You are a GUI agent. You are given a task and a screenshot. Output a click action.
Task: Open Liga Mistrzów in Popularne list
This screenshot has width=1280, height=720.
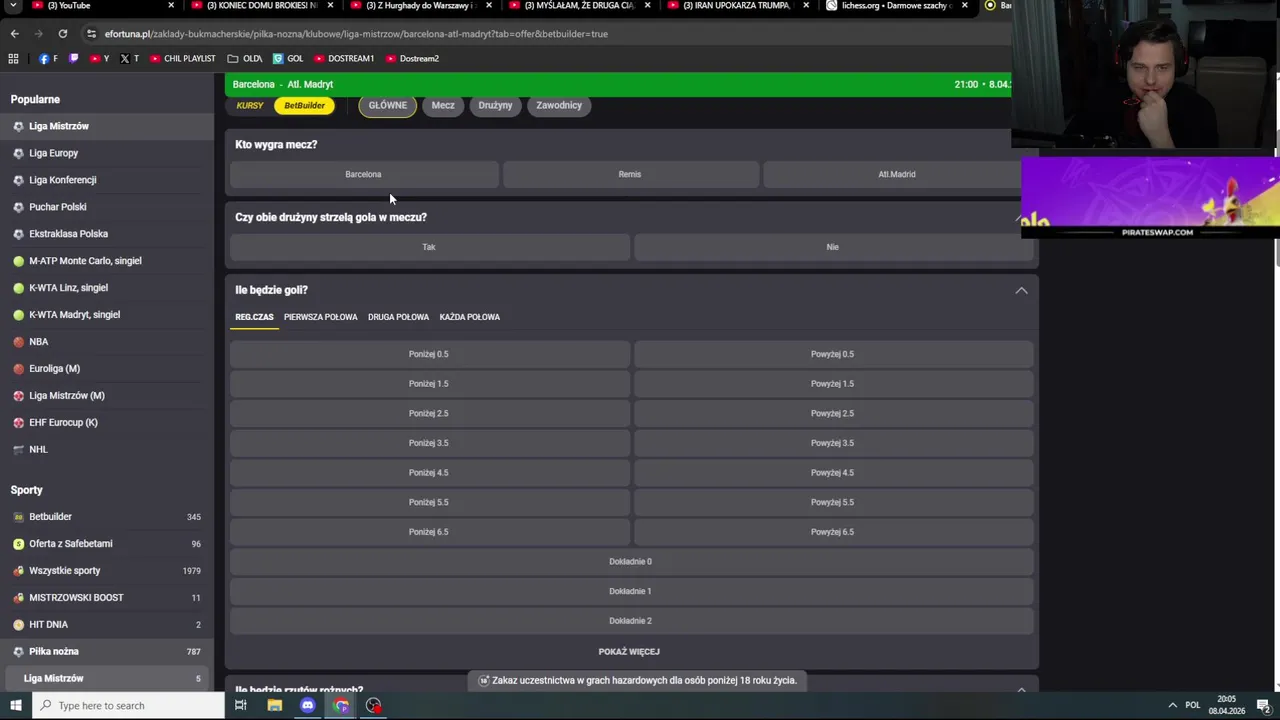click(106, 126)
